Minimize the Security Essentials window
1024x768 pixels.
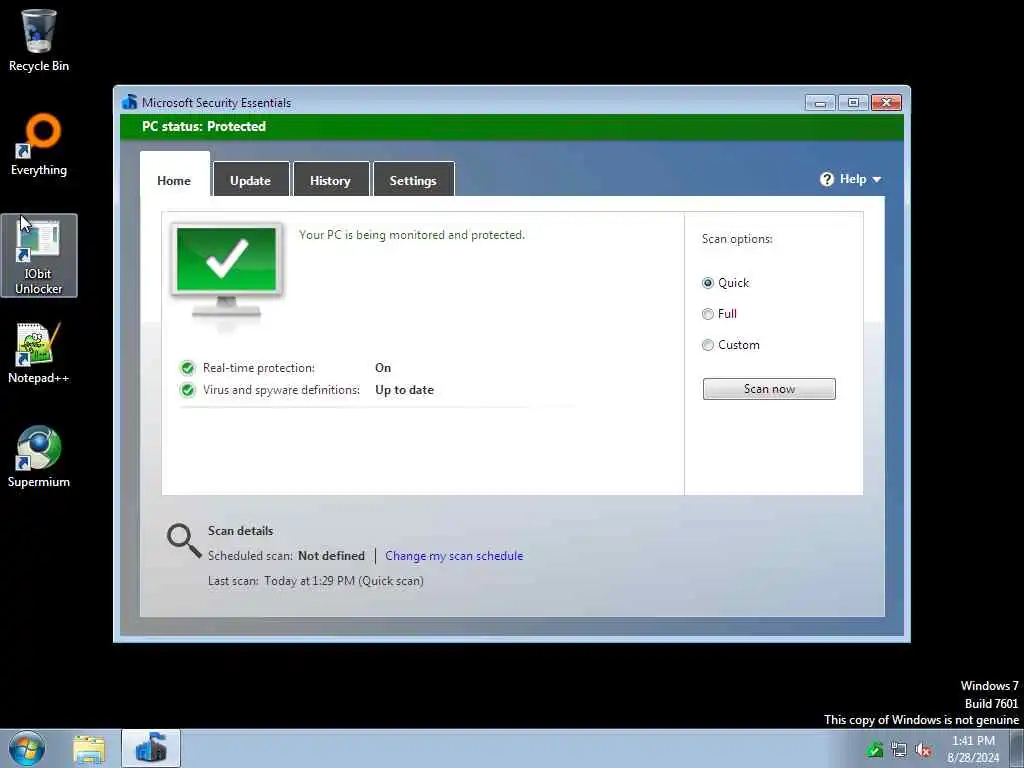point(820,103)
